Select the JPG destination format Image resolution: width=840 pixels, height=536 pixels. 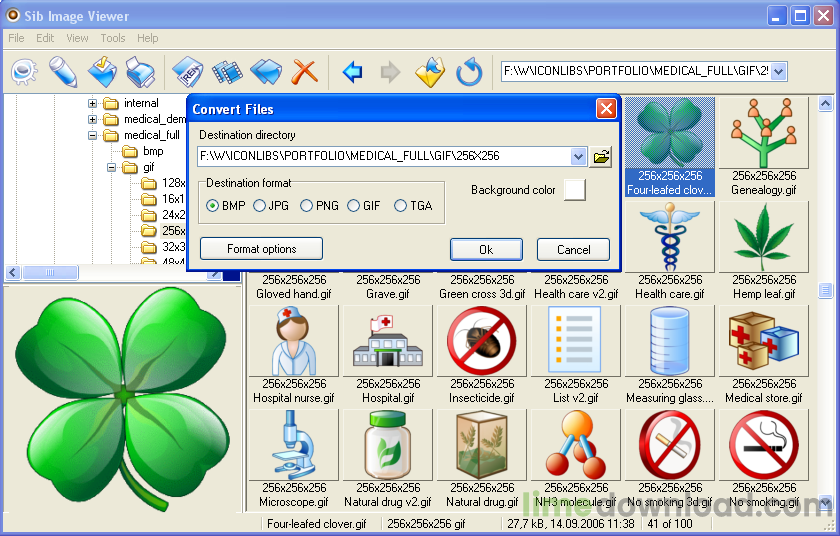click(x=260, y=206)
